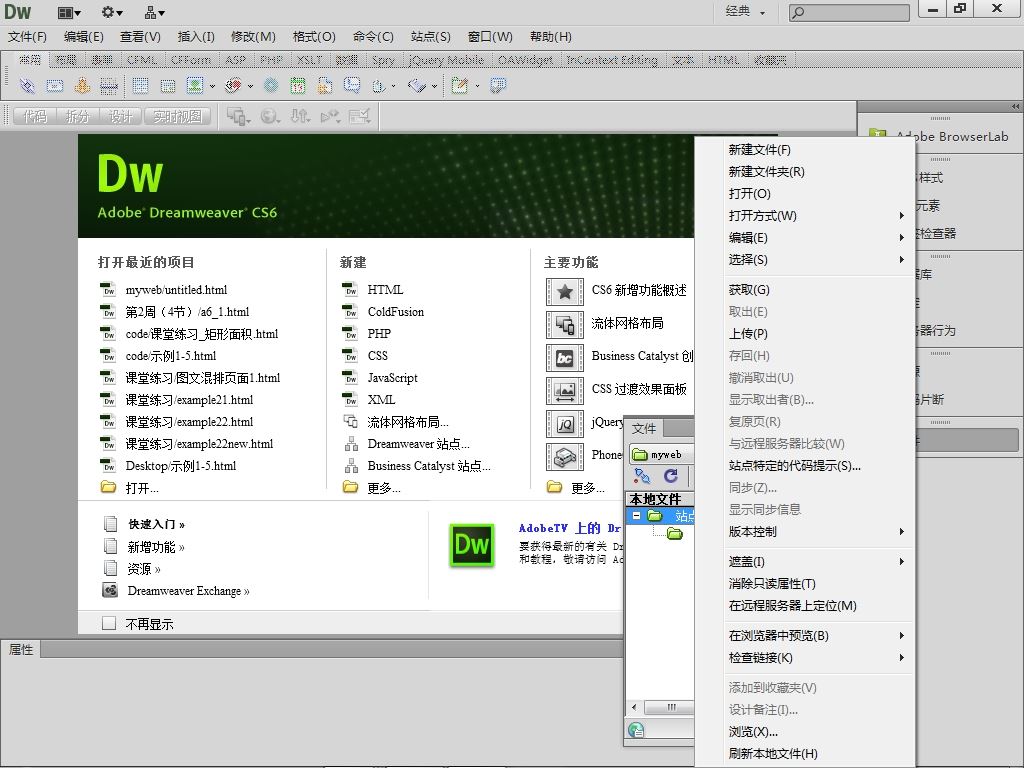Click the Comment icon in Insert bar

pos(352,85)
